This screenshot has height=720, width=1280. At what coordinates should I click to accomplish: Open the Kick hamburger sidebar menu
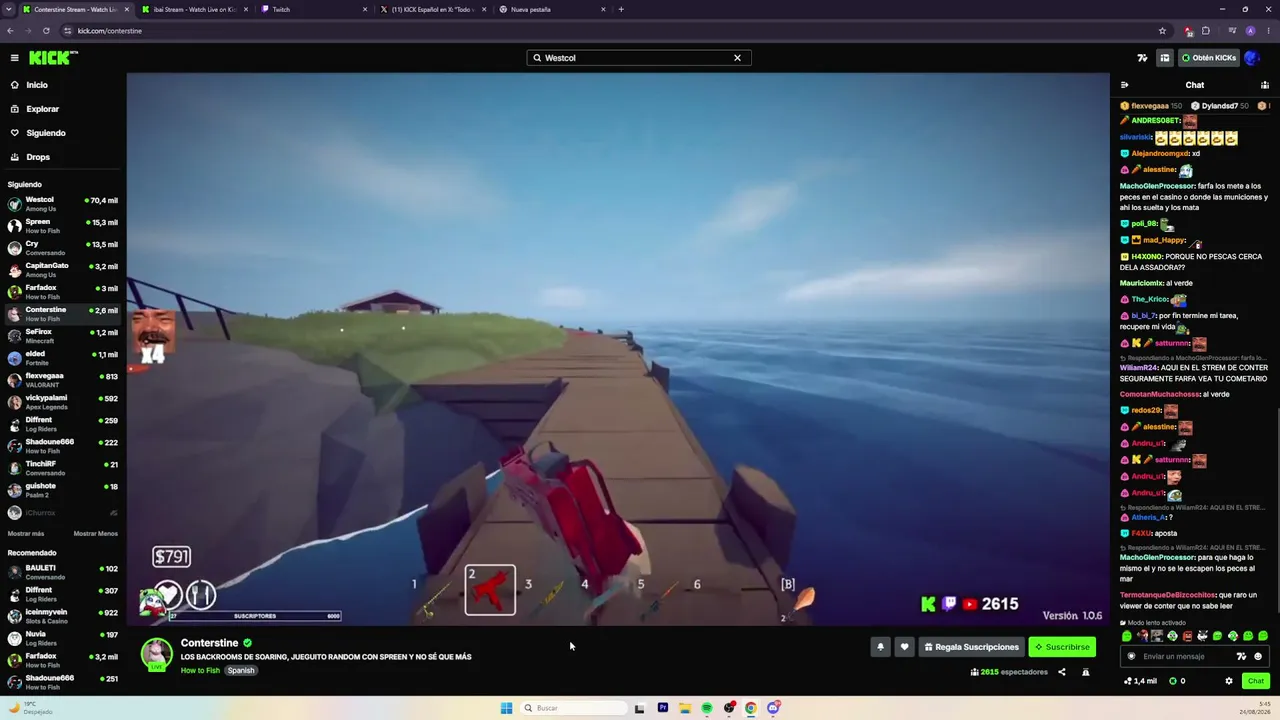pos(14,58)
